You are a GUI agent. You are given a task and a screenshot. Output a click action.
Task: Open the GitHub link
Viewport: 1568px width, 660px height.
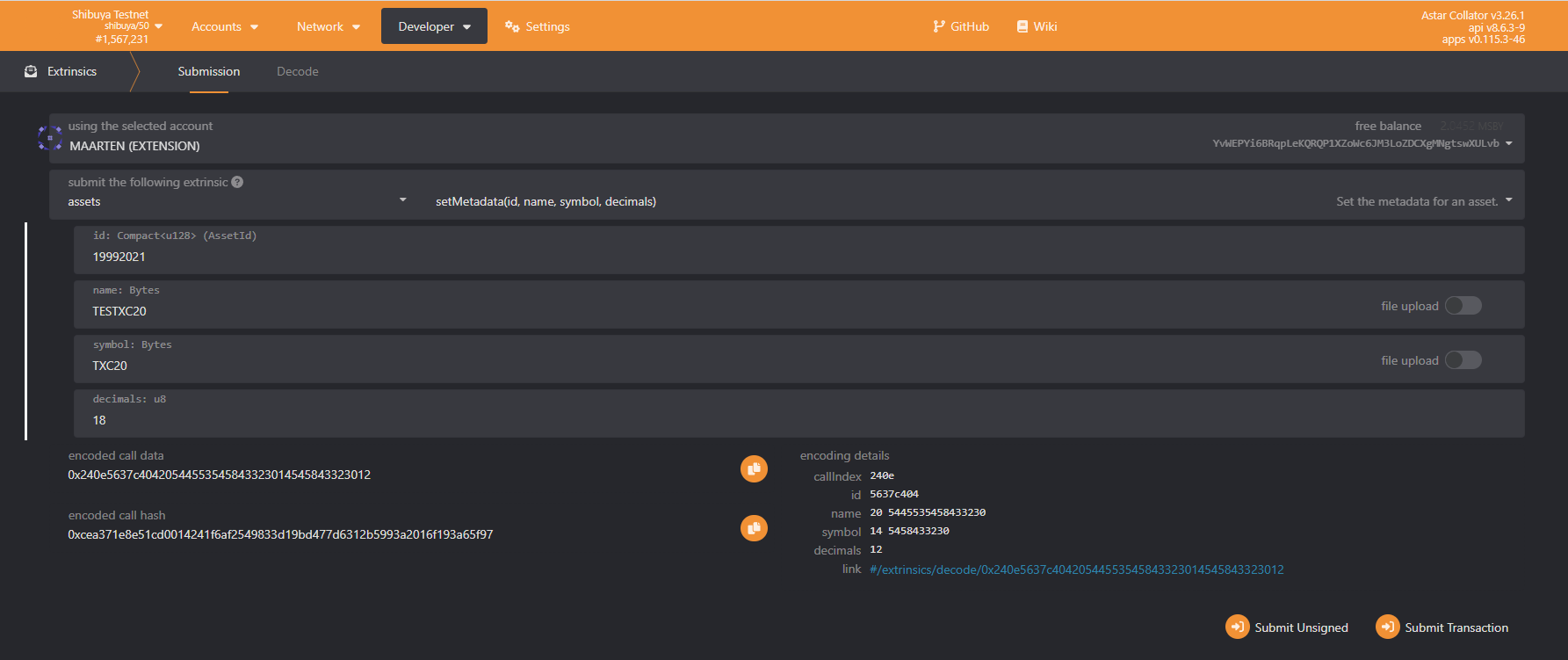pyautogui.click(x=961, y=26)
